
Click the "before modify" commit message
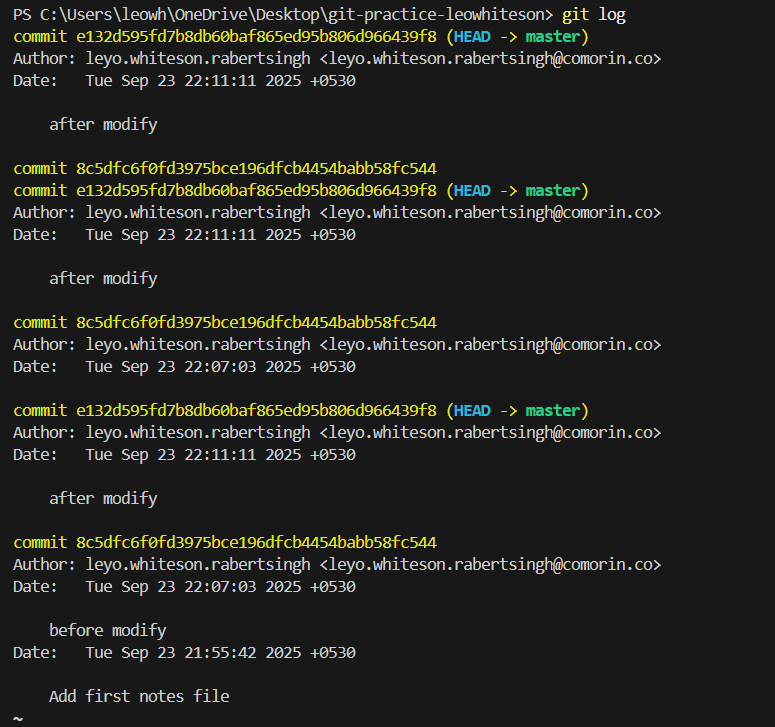pyautogui.click(x=107, y=630)
